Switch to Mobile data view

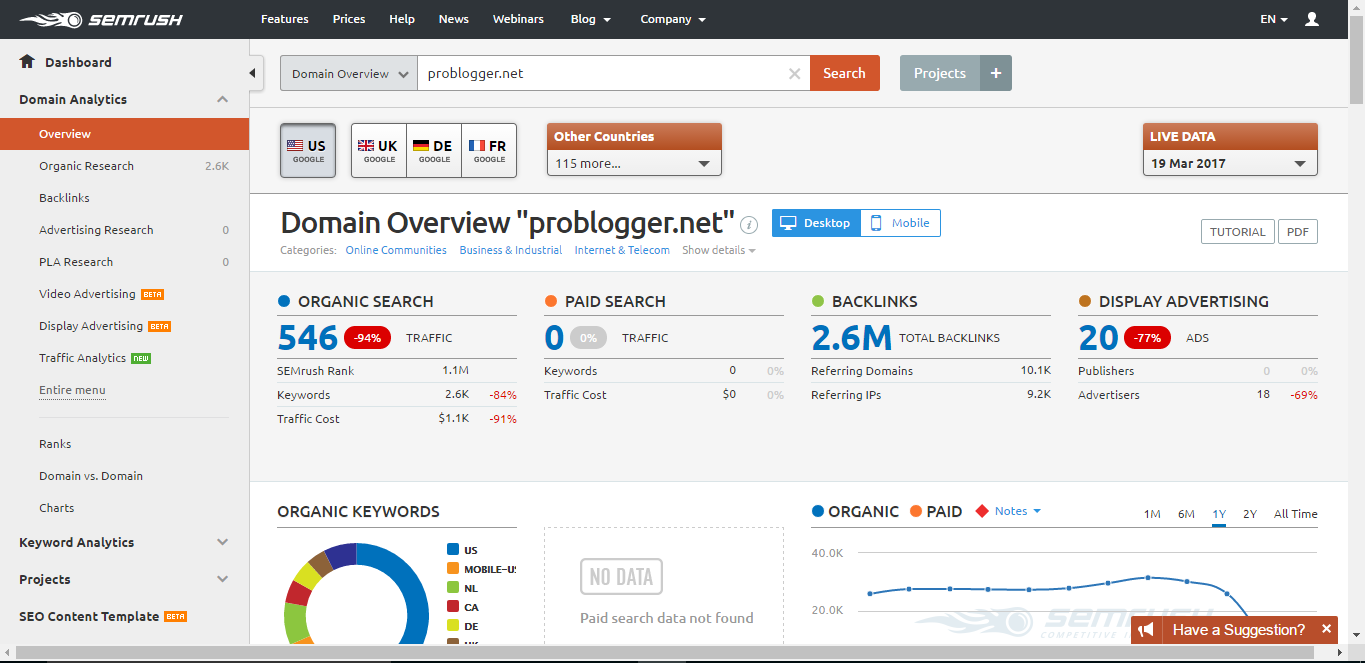click(900, 223)
